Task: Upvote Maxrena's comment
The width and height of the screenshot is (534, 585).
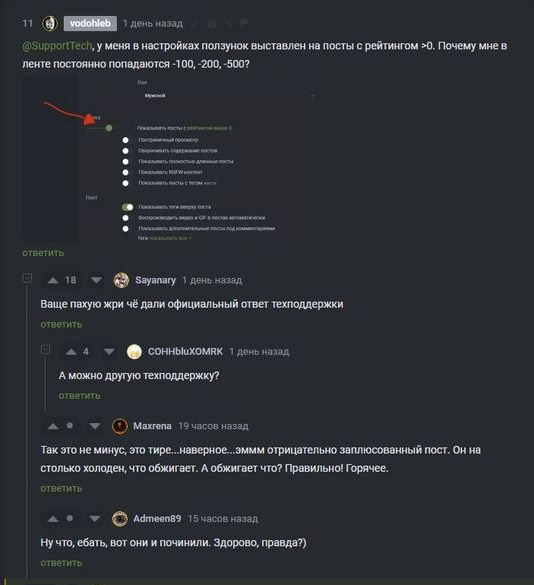Action: [53, 426]
